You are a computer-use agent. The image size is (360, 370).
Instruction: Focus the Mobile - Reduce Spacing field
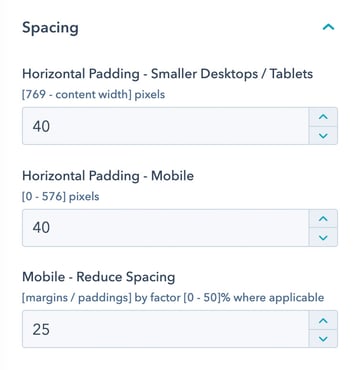point(166,329)
